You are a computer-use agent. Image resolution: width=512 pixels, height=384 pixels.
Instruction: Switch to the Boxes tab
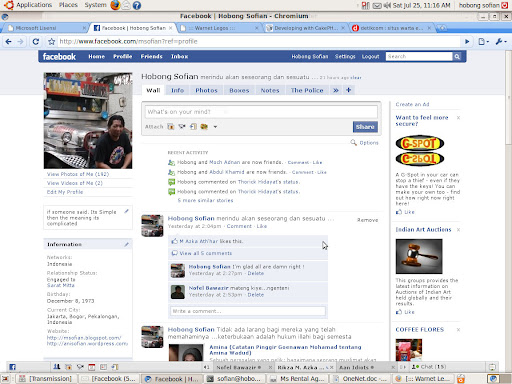pyautogui.click(x=239, y=90)
